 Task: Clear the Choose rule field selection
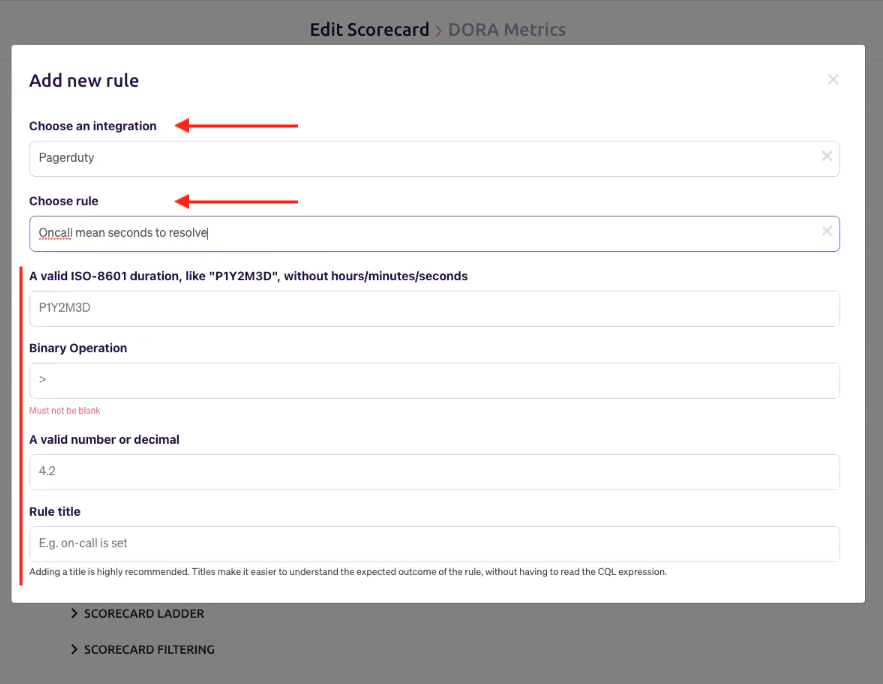click(827, 231)
